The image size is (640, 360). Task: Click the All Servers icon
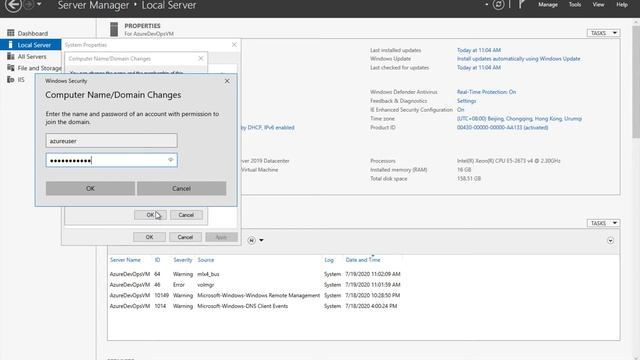click(11, 56)
